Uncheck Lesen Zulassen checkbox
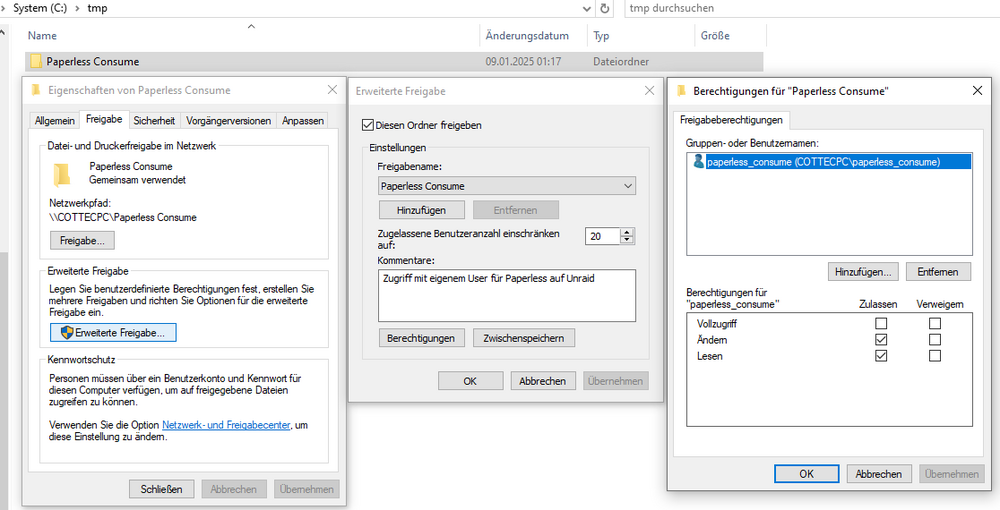This screenshot has width=1000, height=510. 881,356
